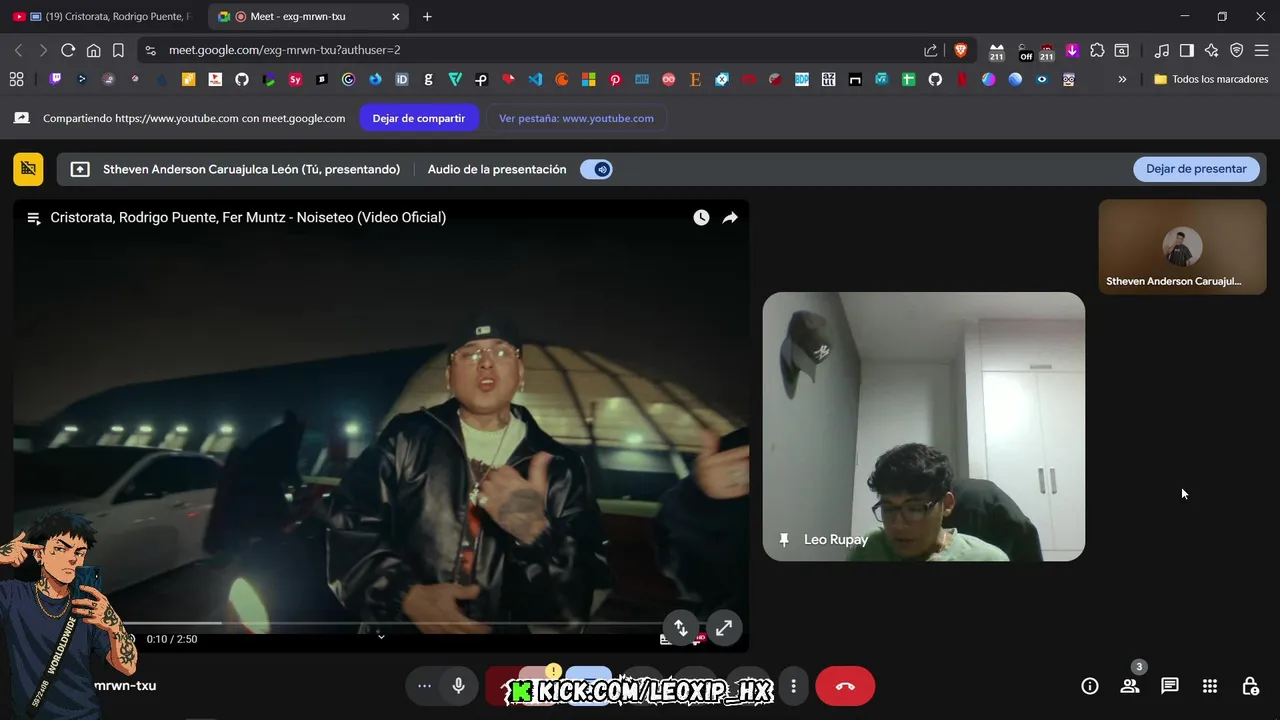Image resolution: width=1280 pixels, height=720 pixels.
Task: Reload the page
Action: 68,50
